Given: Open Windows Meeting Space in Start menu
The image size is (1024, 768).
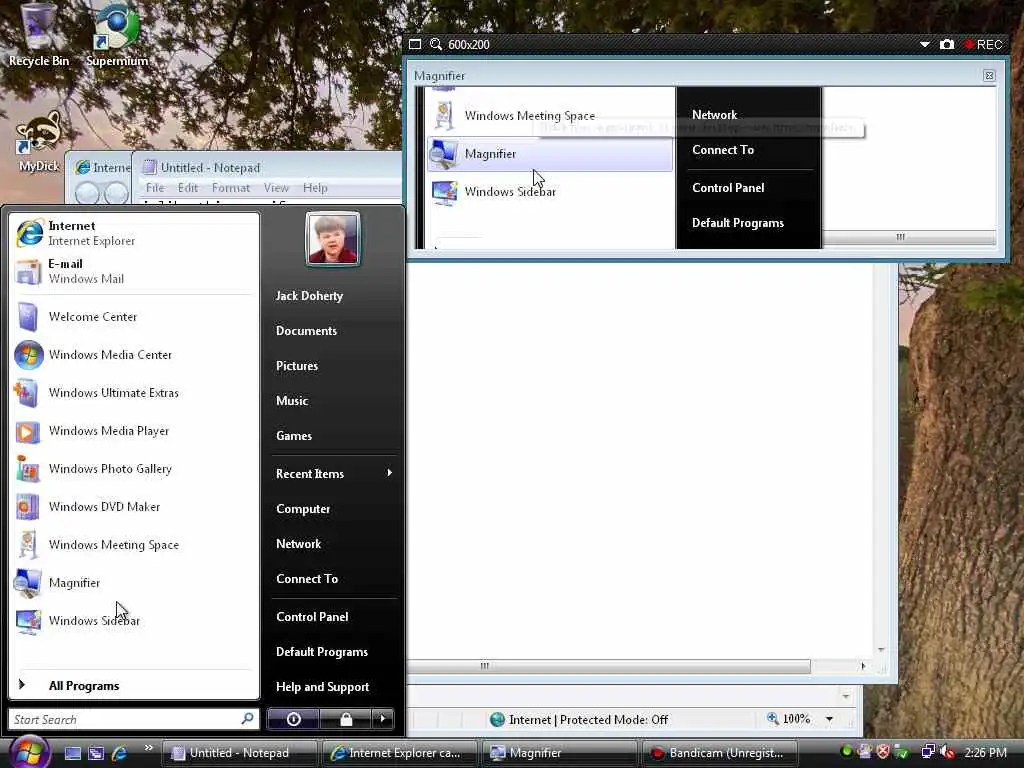Looking at the screenshot, I should point(135,545).
